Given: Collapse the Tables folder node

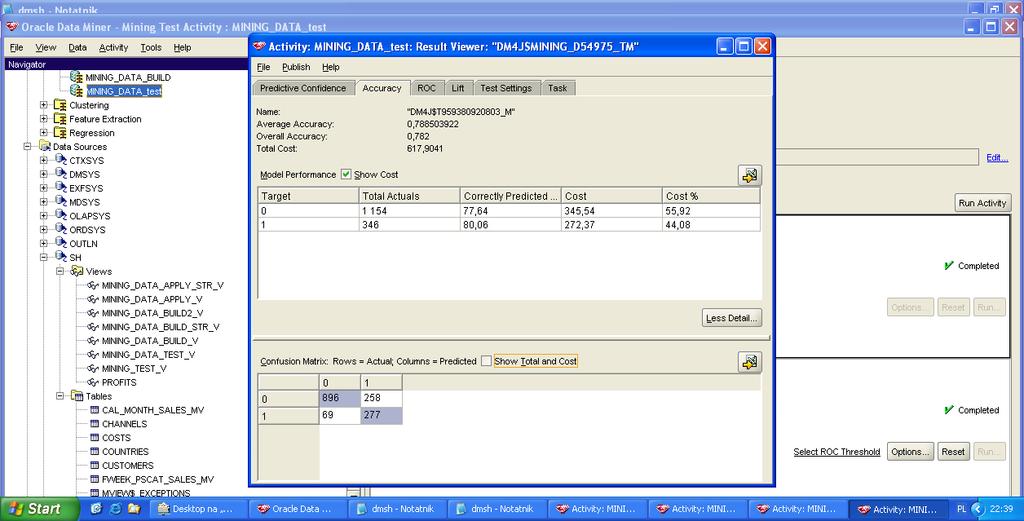Looking at the screenshot, I should click(59, 396).
